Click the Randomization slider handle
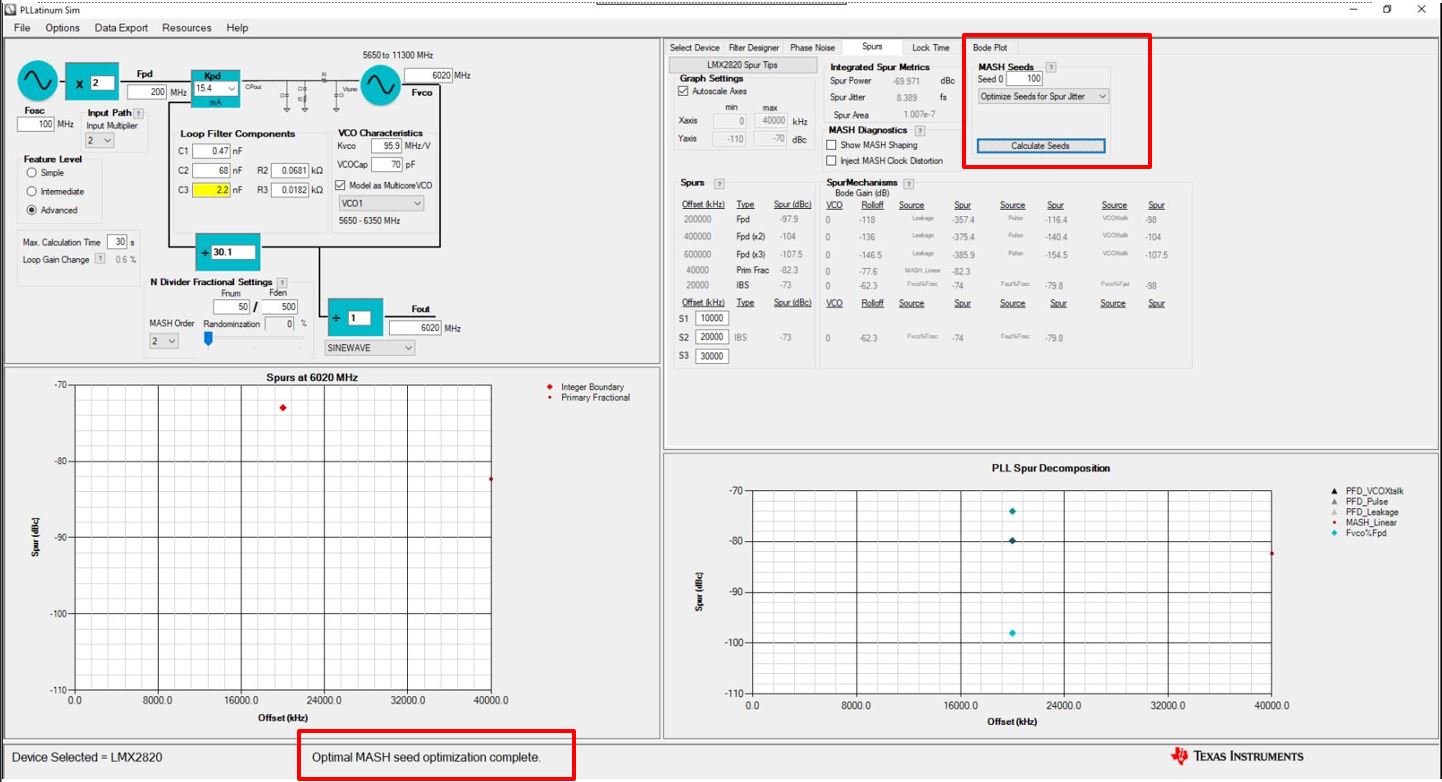 coord(208,339)
